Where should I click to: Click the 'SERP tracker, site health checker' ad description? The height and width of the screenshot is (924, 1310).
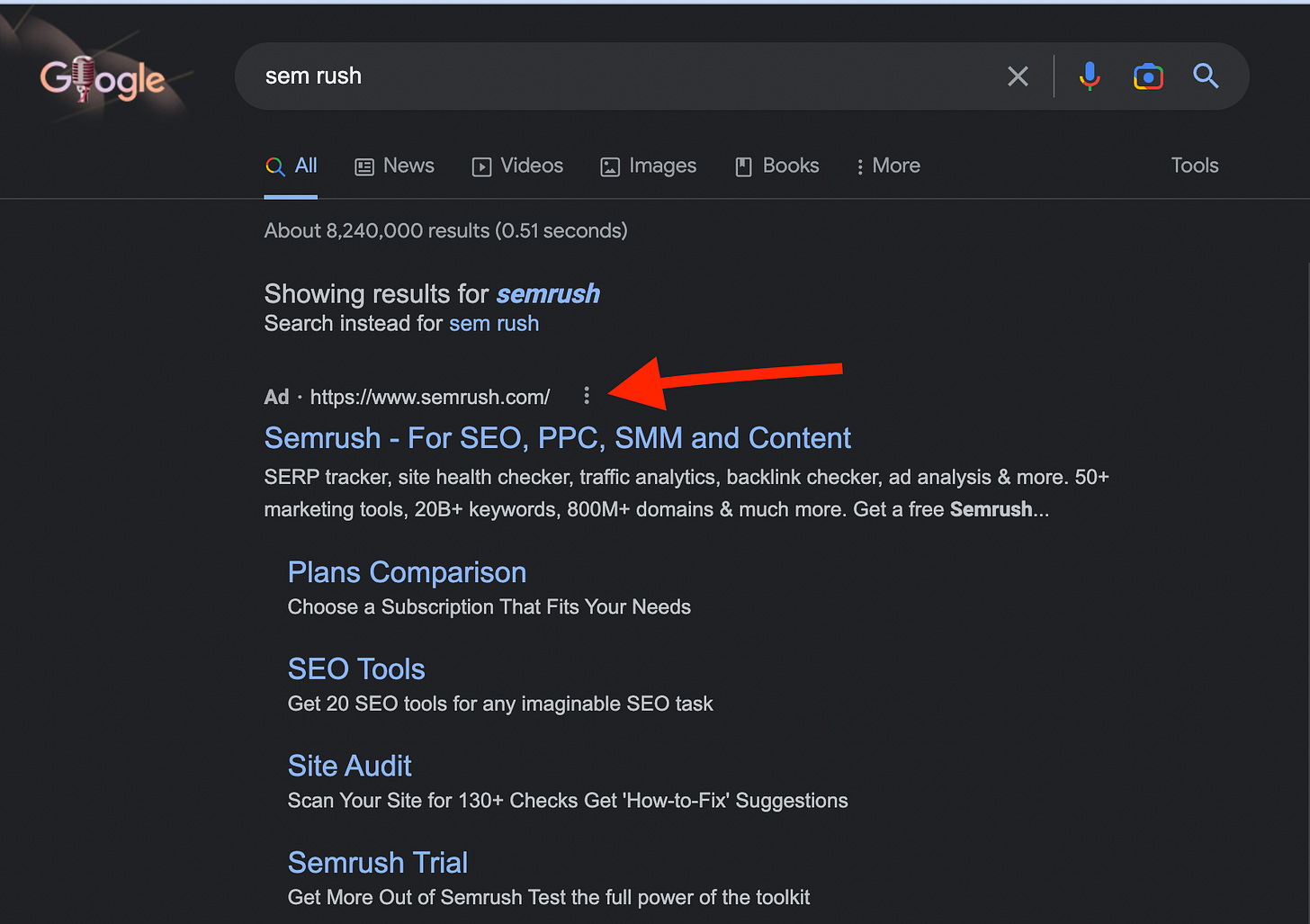point(686,493)
